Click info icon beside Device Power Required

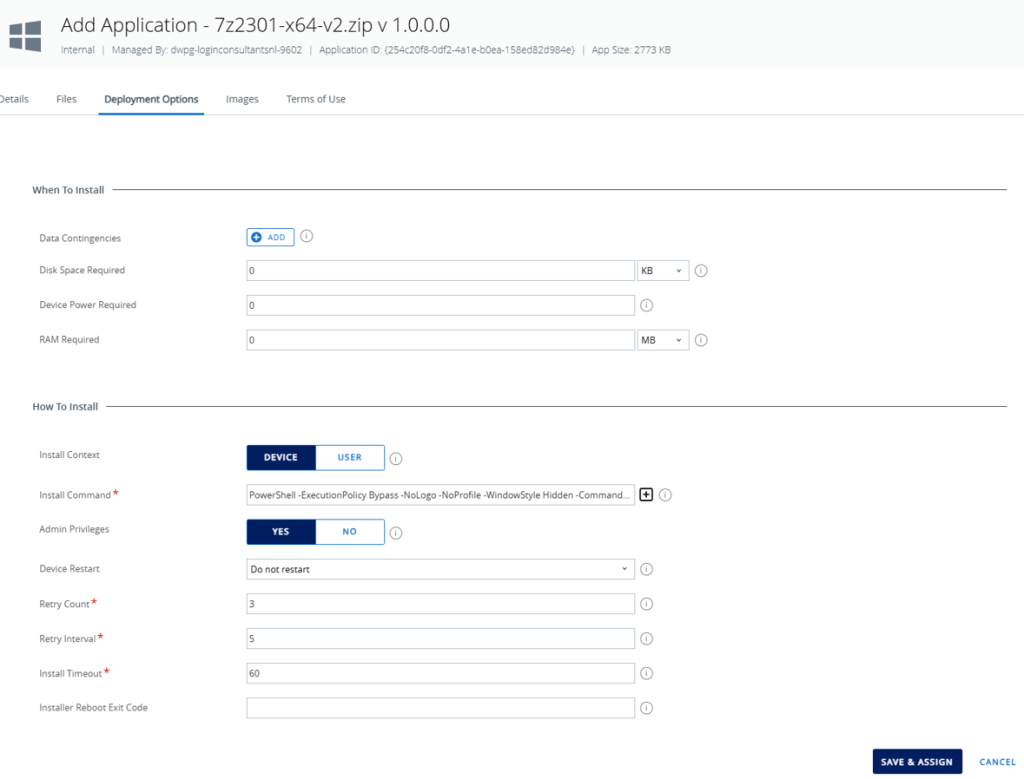(646, 305)
